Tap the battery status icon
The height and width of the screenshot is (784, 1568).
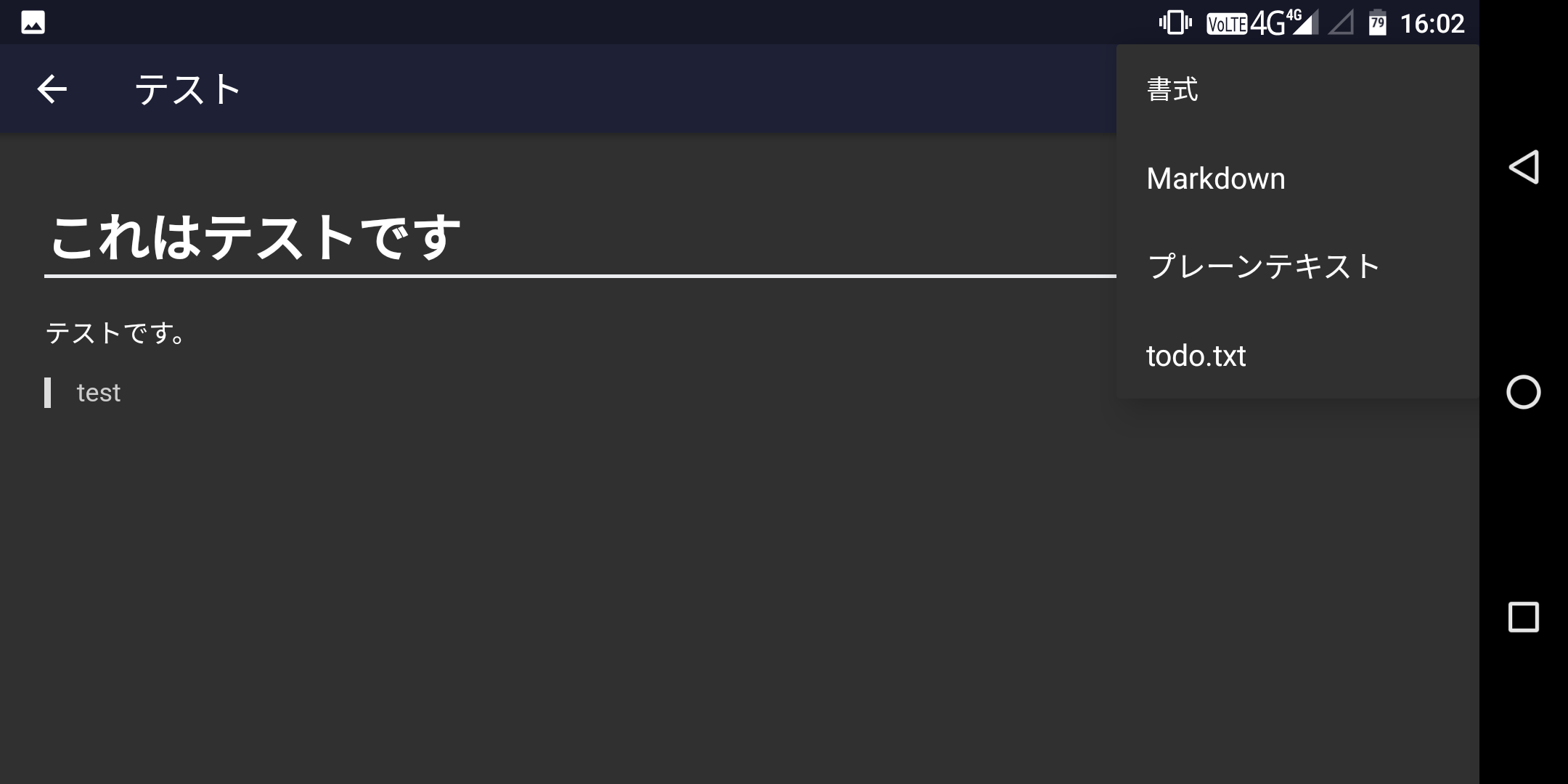click(1377, 23)
